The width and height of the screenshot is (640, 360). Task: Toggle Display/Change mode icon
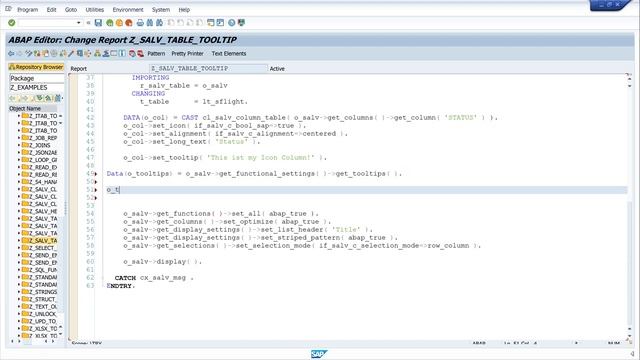click(29, 53)
